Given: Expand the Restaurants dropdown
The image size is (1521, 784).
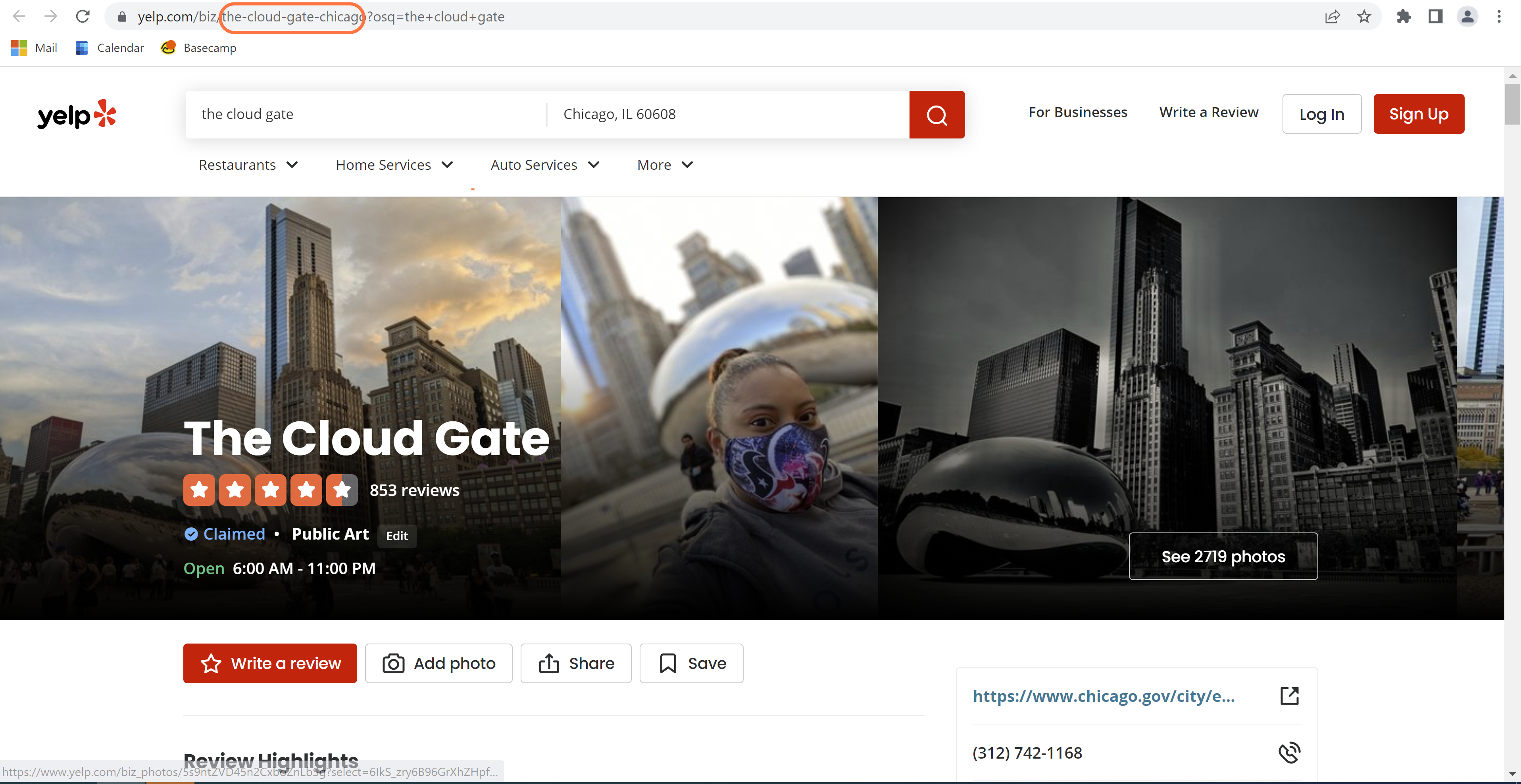Looking at the screenshot, I should (x=248, y=165).
